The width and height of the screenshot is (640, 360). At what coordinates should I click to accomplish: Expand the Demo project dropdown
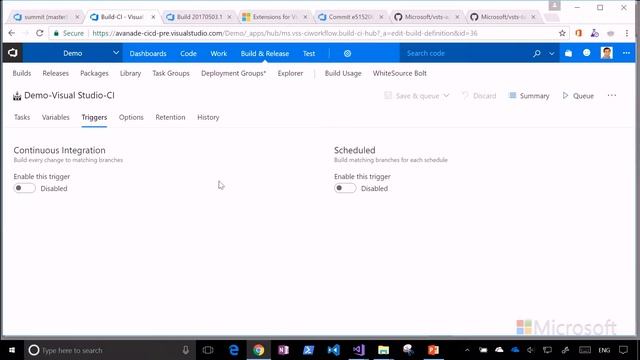point(116,53)
